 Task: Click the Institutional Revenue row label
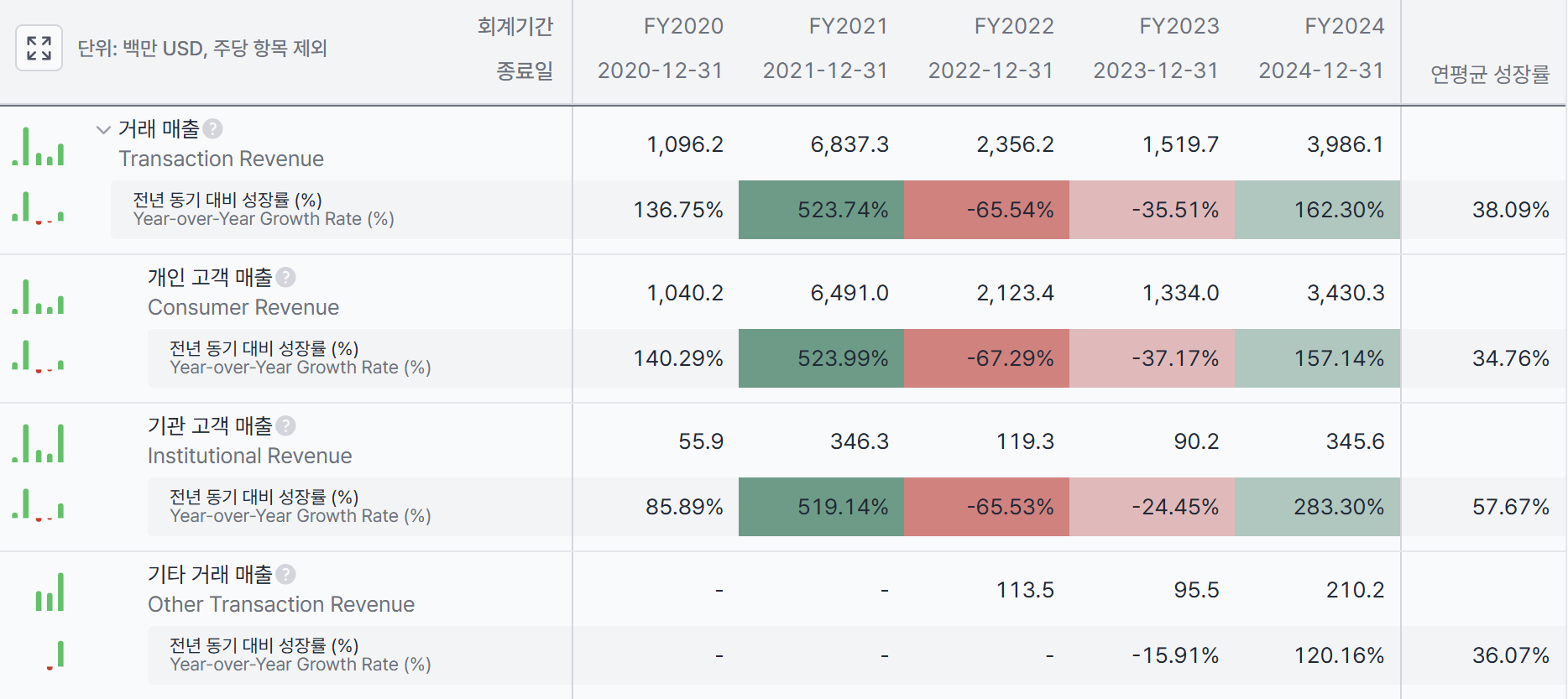click(x=249, y=456)
